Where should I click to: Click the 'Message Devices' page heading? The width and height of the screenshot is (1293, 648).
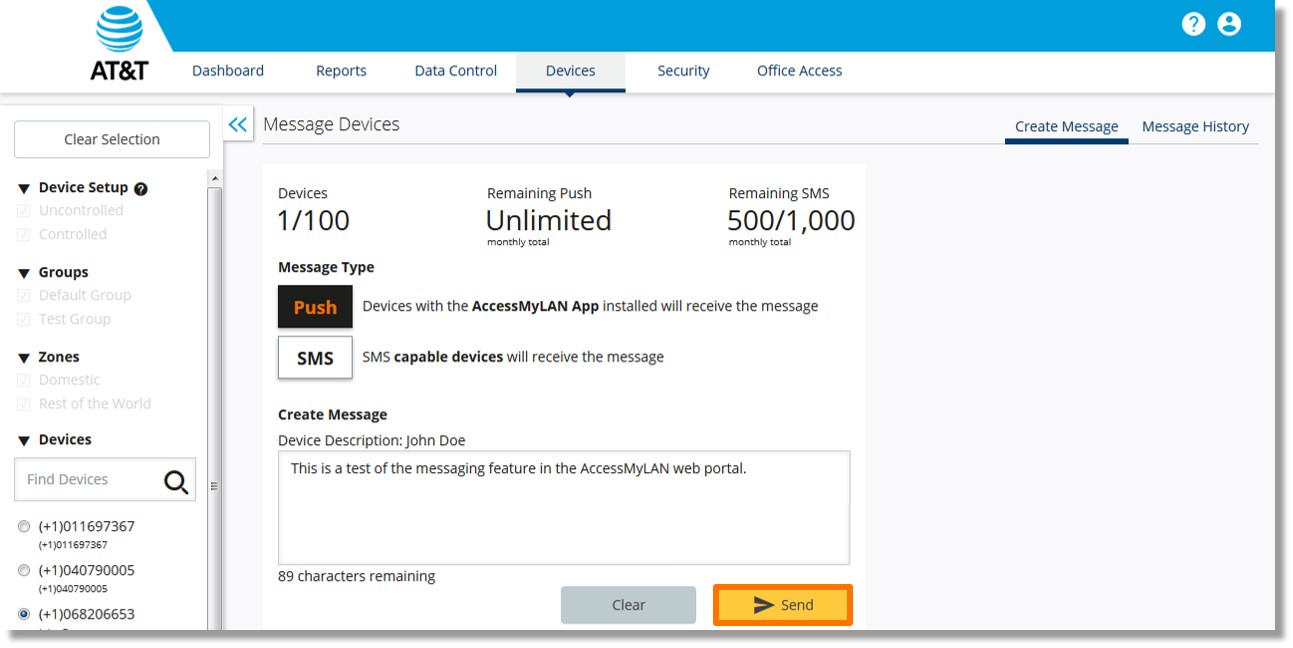331,125
